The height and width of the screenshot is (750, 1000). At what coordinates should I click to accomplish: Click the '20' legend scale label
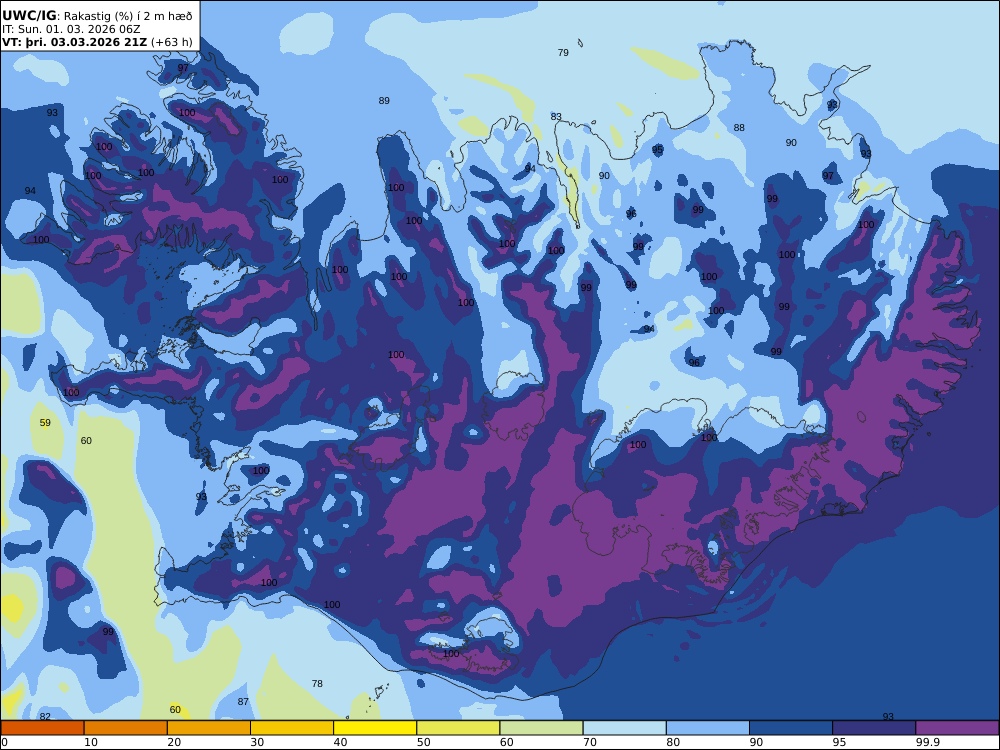174,742
